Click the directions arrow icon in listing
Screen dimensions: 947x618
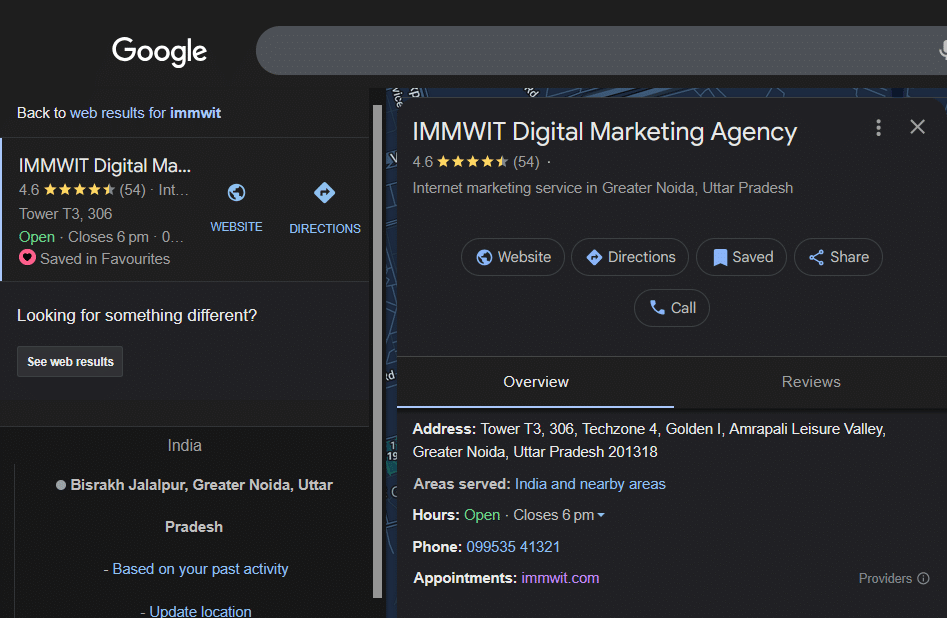pyautogui.click(x=324, y=193)
